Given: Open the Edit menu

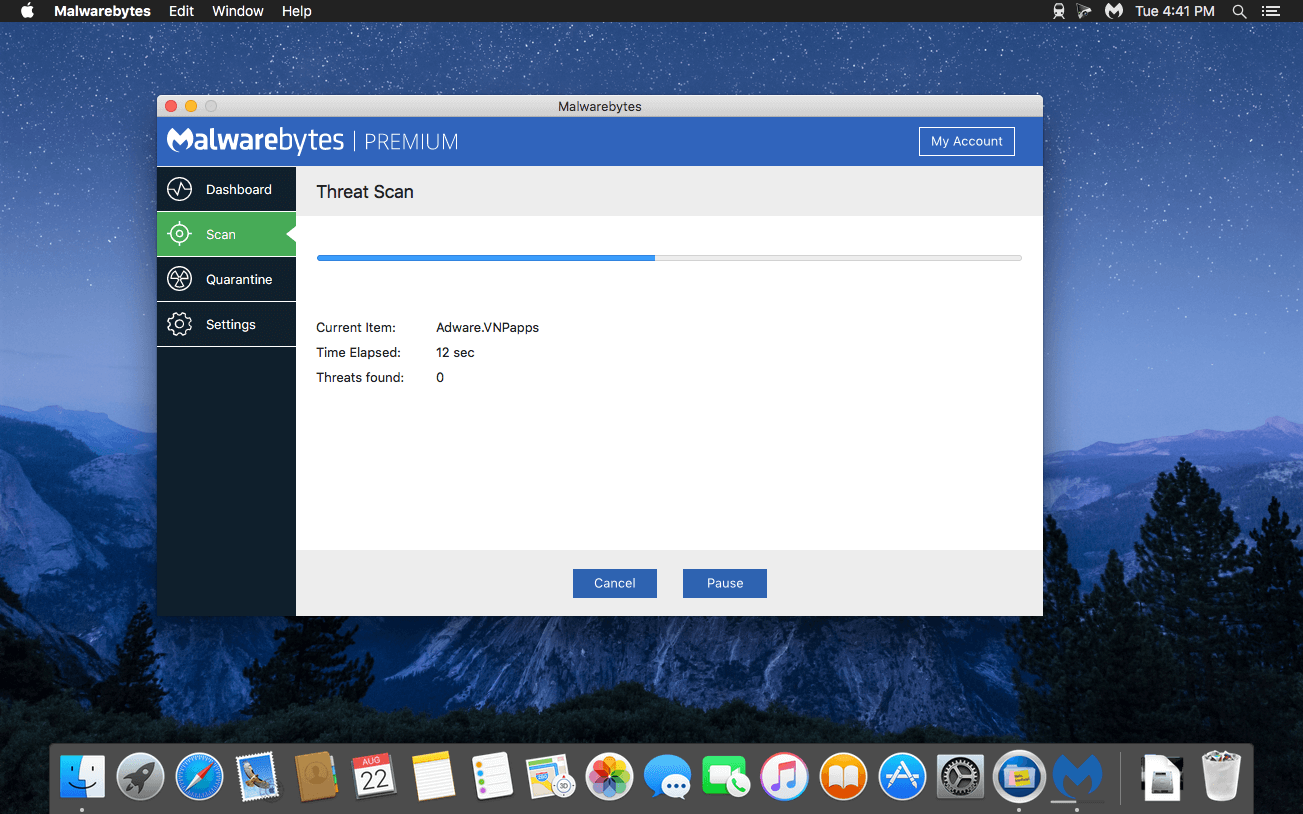Looking at the screenshot, I should coord(181,11).
